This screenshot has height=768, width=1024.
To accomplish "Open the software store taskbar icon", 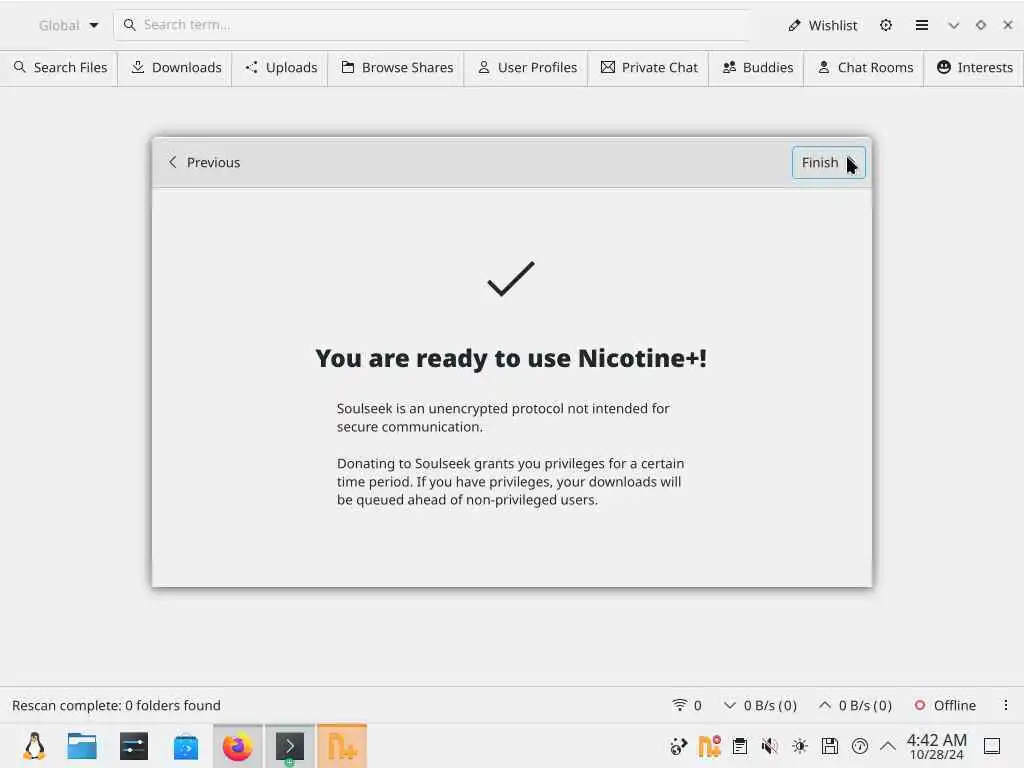I will pos(185,746).
